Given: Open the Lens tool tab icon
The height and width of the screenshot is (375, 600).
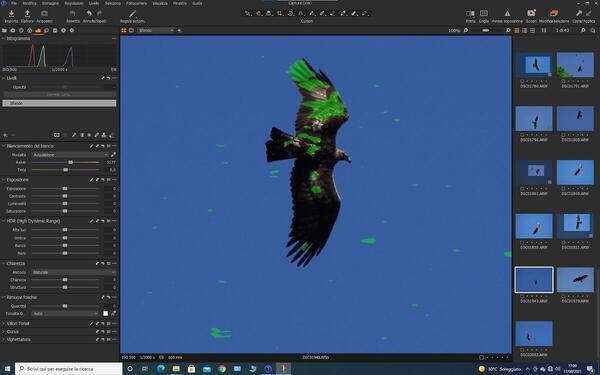Looking at the screenshot, I should pos(21,30).
